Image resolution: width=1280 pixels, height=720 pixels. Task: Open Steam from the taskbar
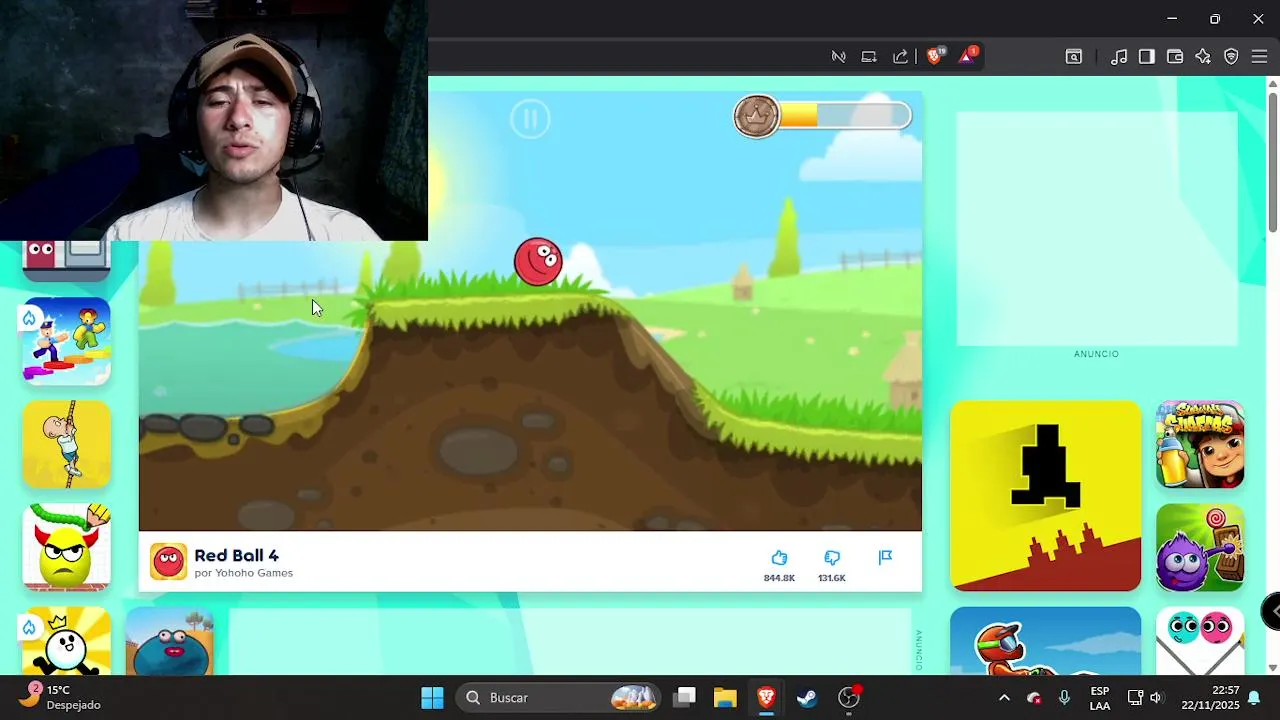click(807, 697)
